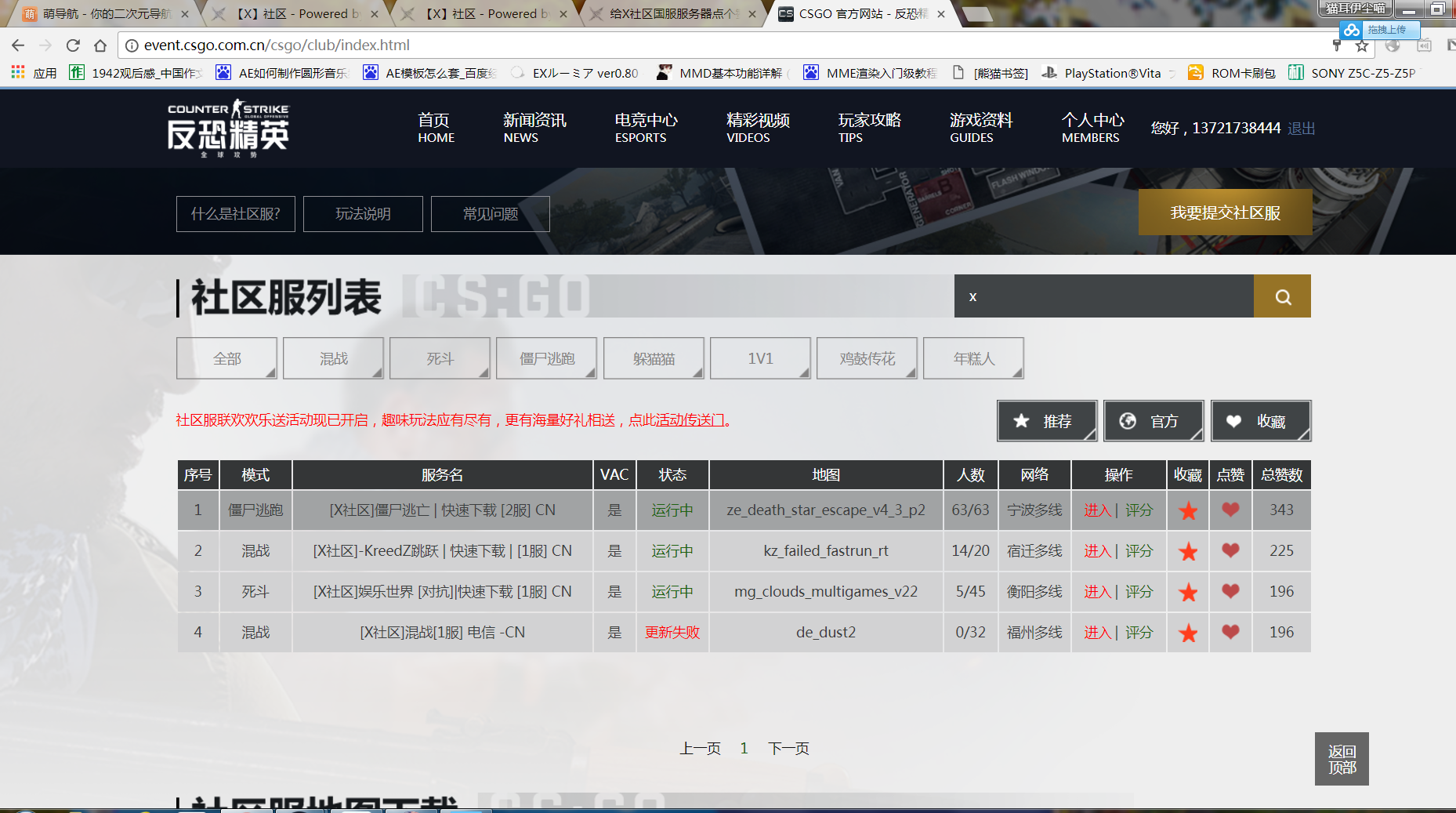Bookmark this page via the address bar star
This screenshot has height=813, width=1456.
click(x=1360, y=45)
